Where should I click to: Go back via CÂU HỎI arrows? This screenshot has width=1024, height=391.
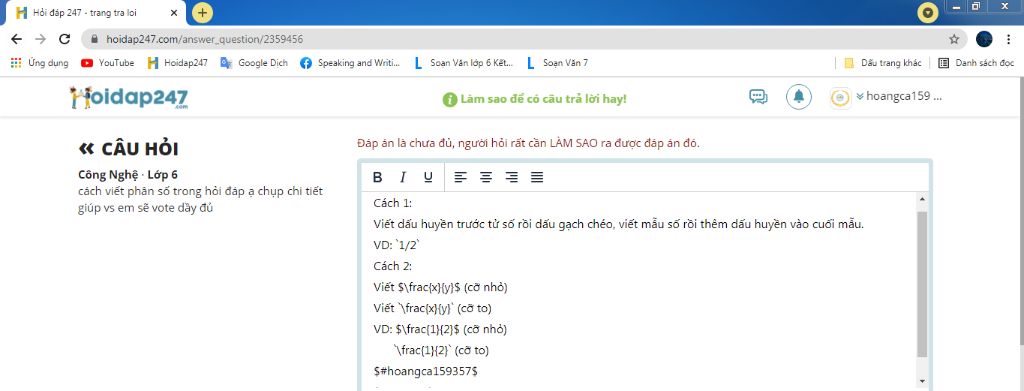tap(86, 149)
